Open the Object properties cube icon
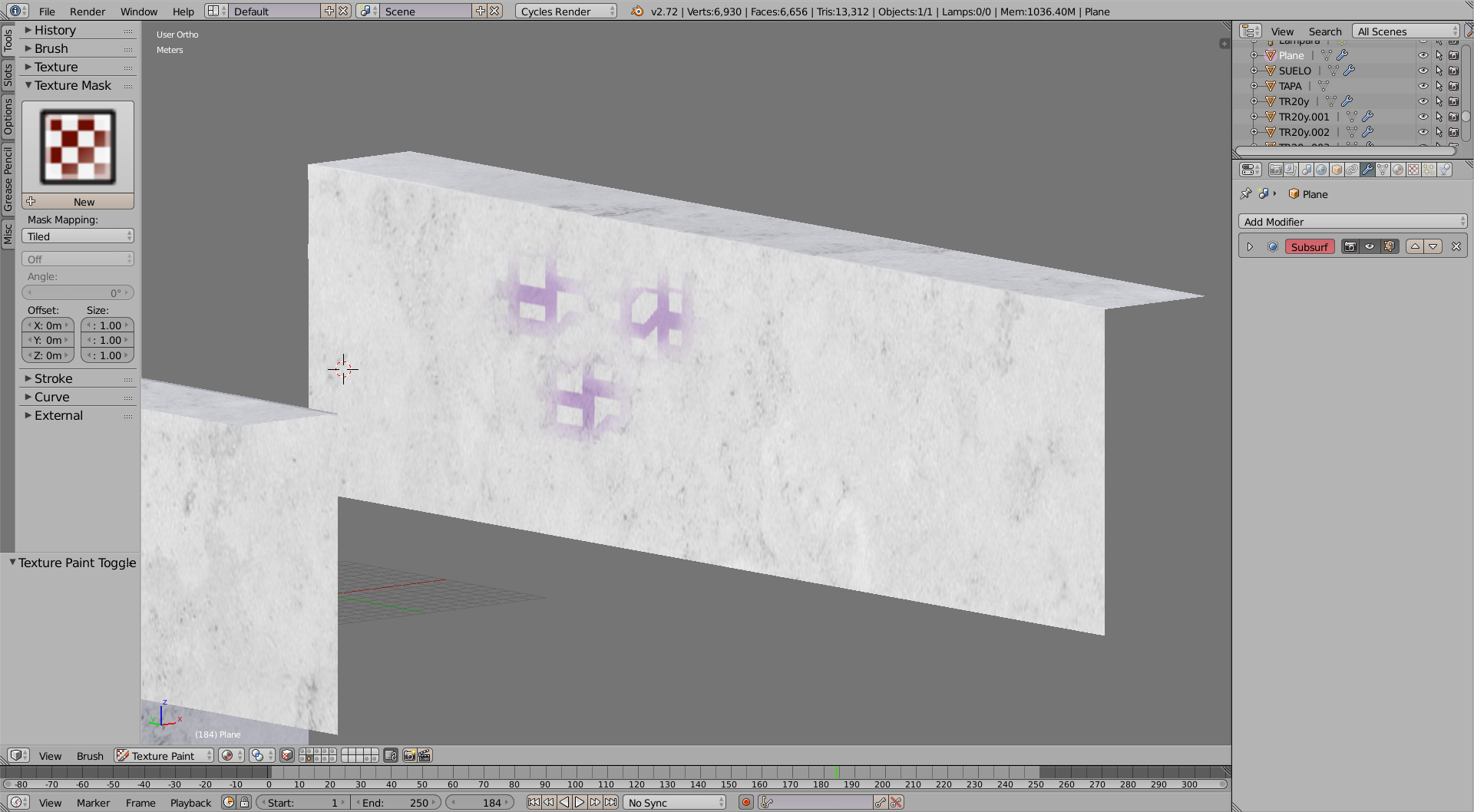Image resolution: width=1474 pixels, height=812 pixels. pyautogui.click(x=1337, y=170)
